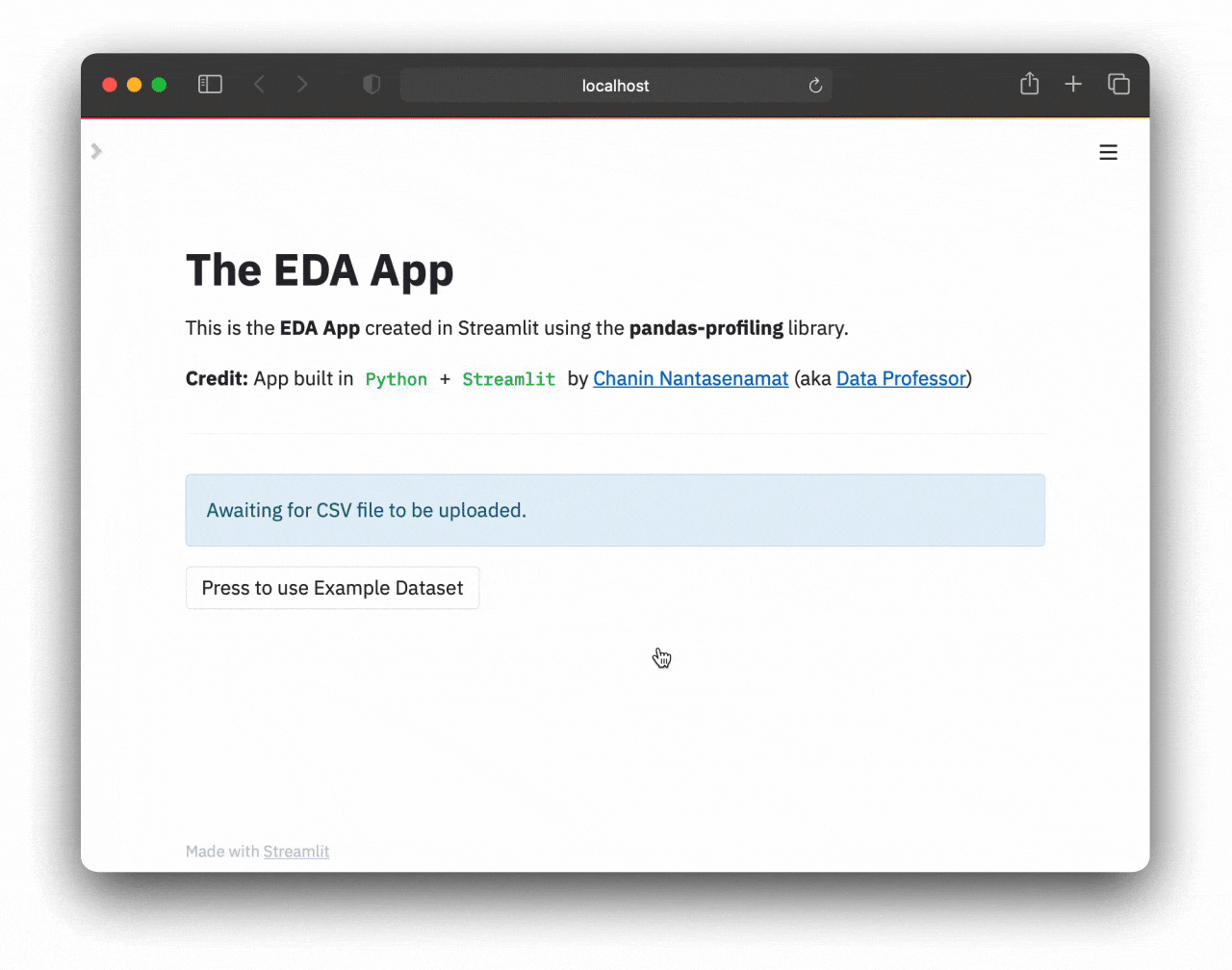1232x970 pixels.
Task: Follow the Data Professor link
Action: pos(901,378)
